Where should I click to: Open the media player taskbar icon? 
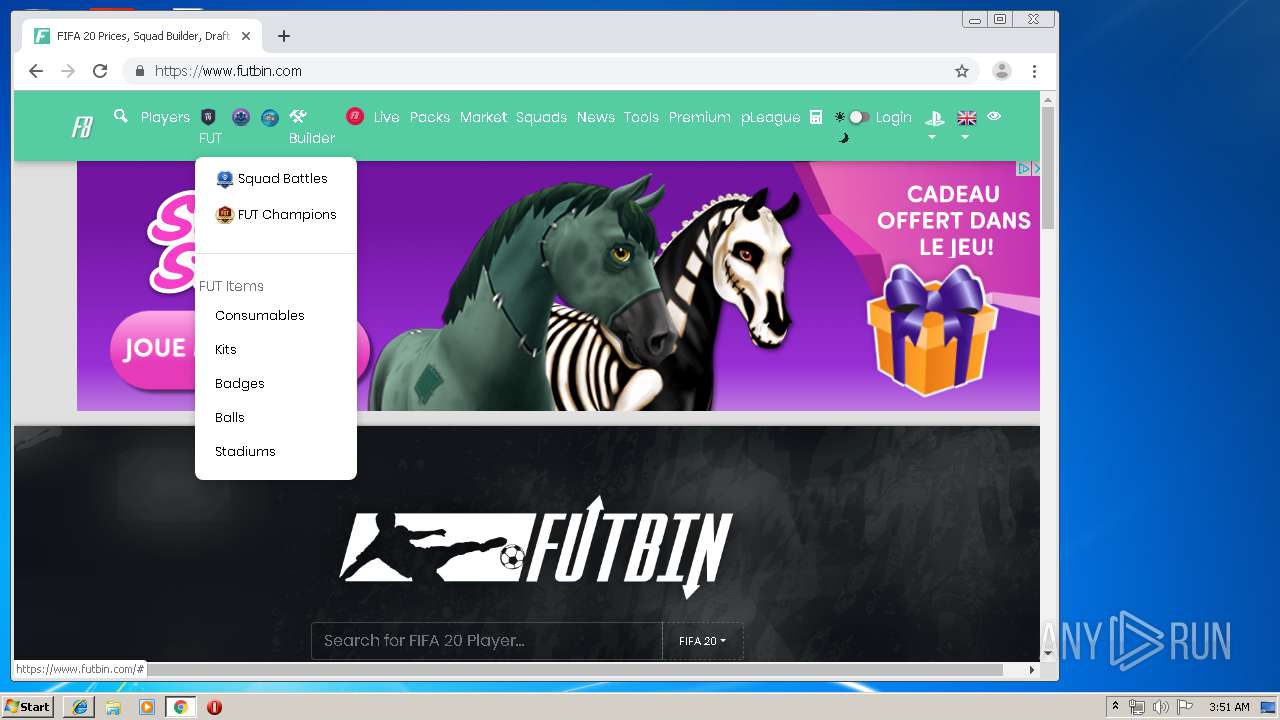coord(147,707)
